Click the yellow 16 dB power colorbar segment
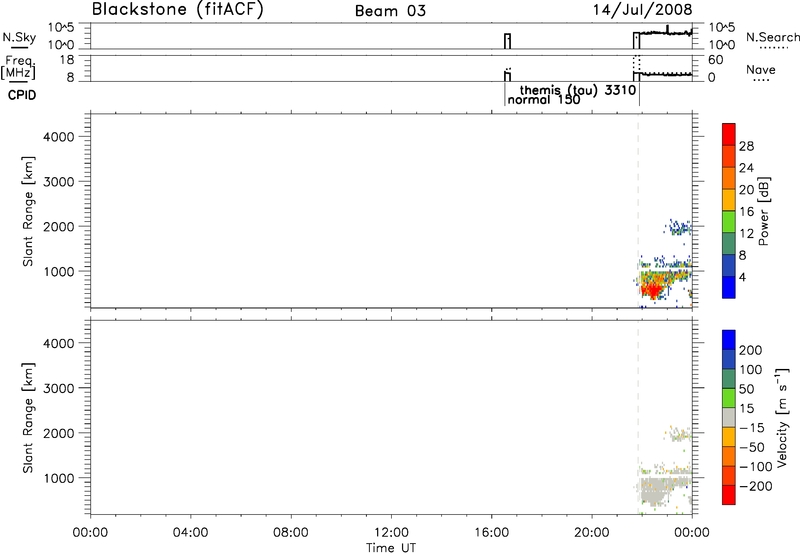 coord(729,199)
